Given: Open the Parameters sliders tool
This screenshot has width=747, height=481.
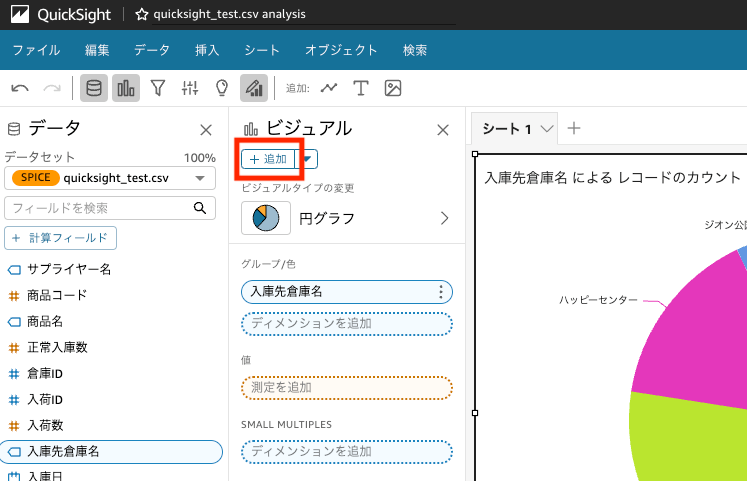Looking at the screenshot, I should pyautogui.click(x=190, y=88).
